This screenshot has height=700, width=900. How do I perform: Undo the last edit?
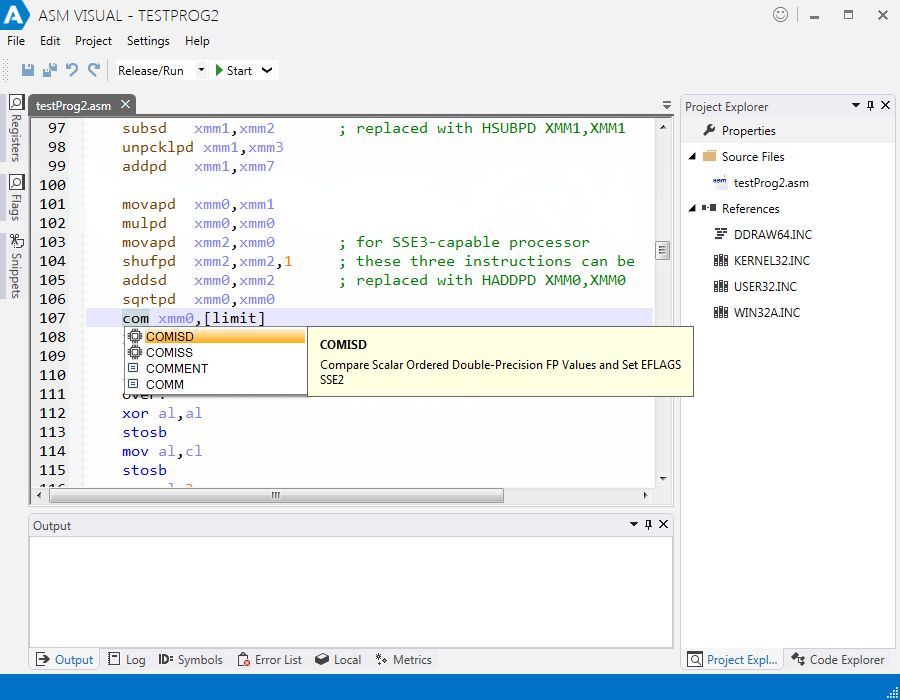point(70,69)
